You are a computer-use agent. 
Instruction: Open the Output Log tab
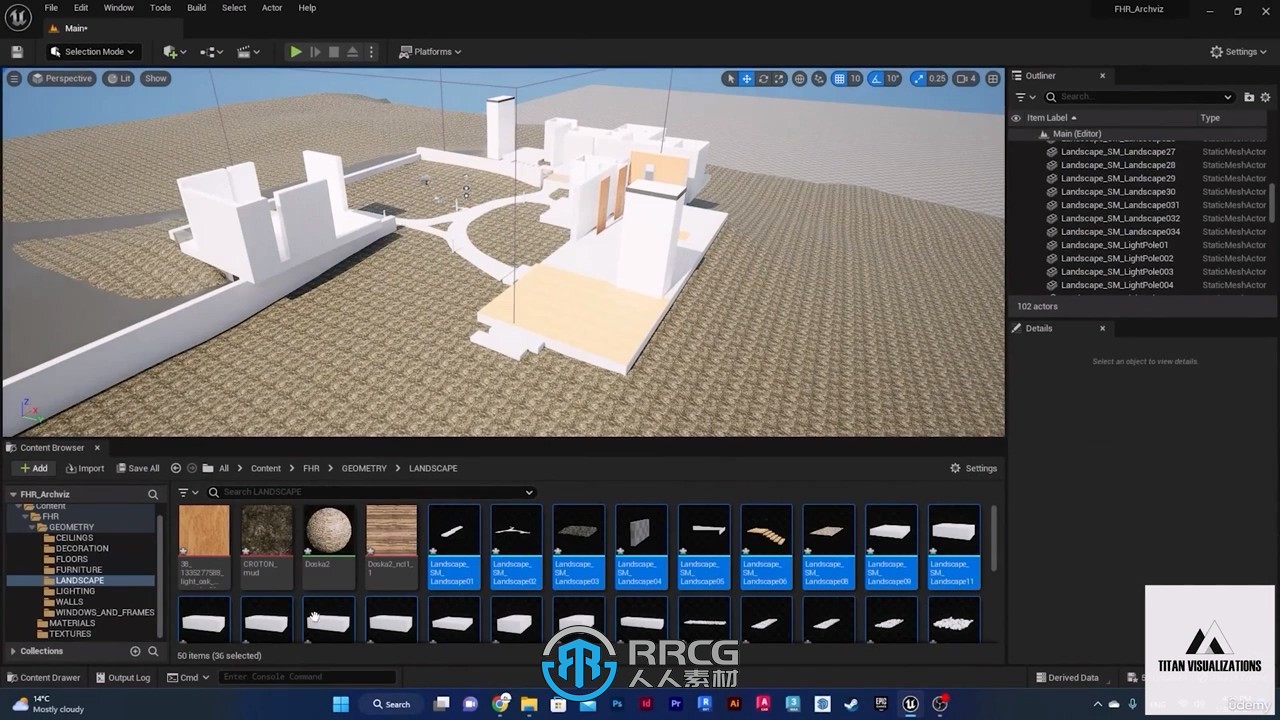tap(122, 677)
